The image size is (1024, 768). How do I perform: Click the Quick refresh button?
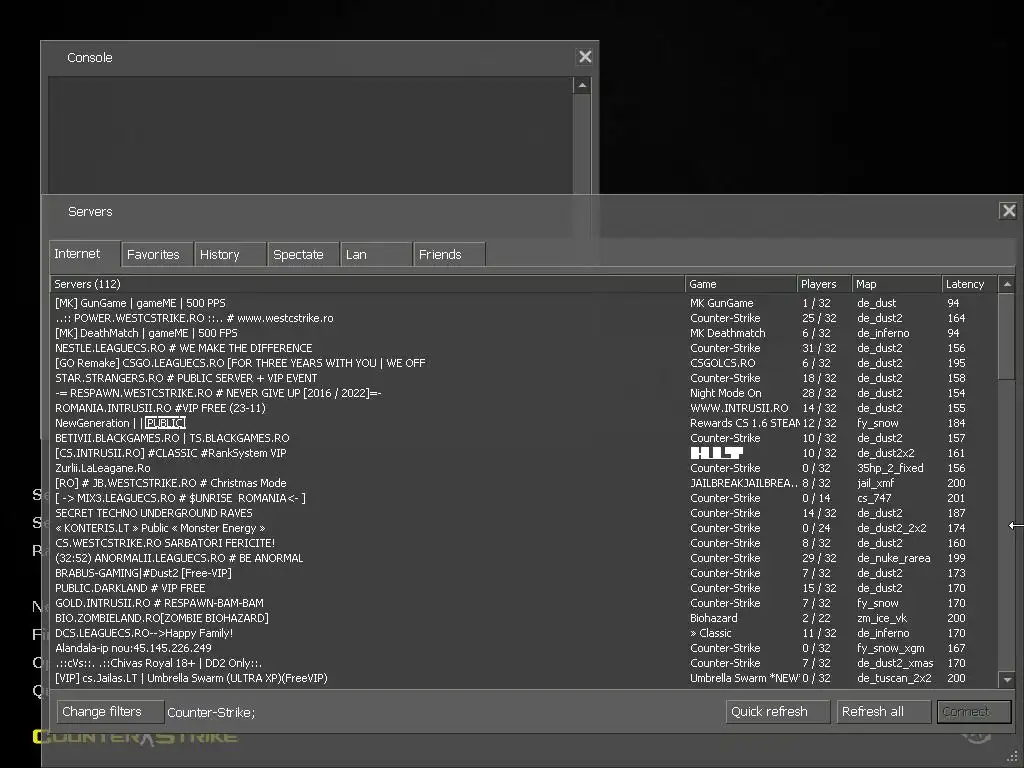(x=777, y=712)
